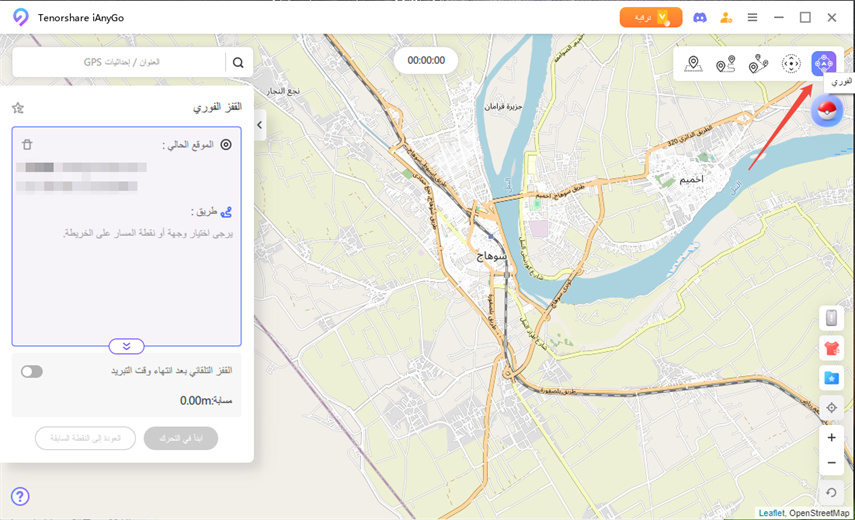Click the Leaflet attribution link
Image resolution: width=855 pixels, height=520 pixels.
(771, 513)
